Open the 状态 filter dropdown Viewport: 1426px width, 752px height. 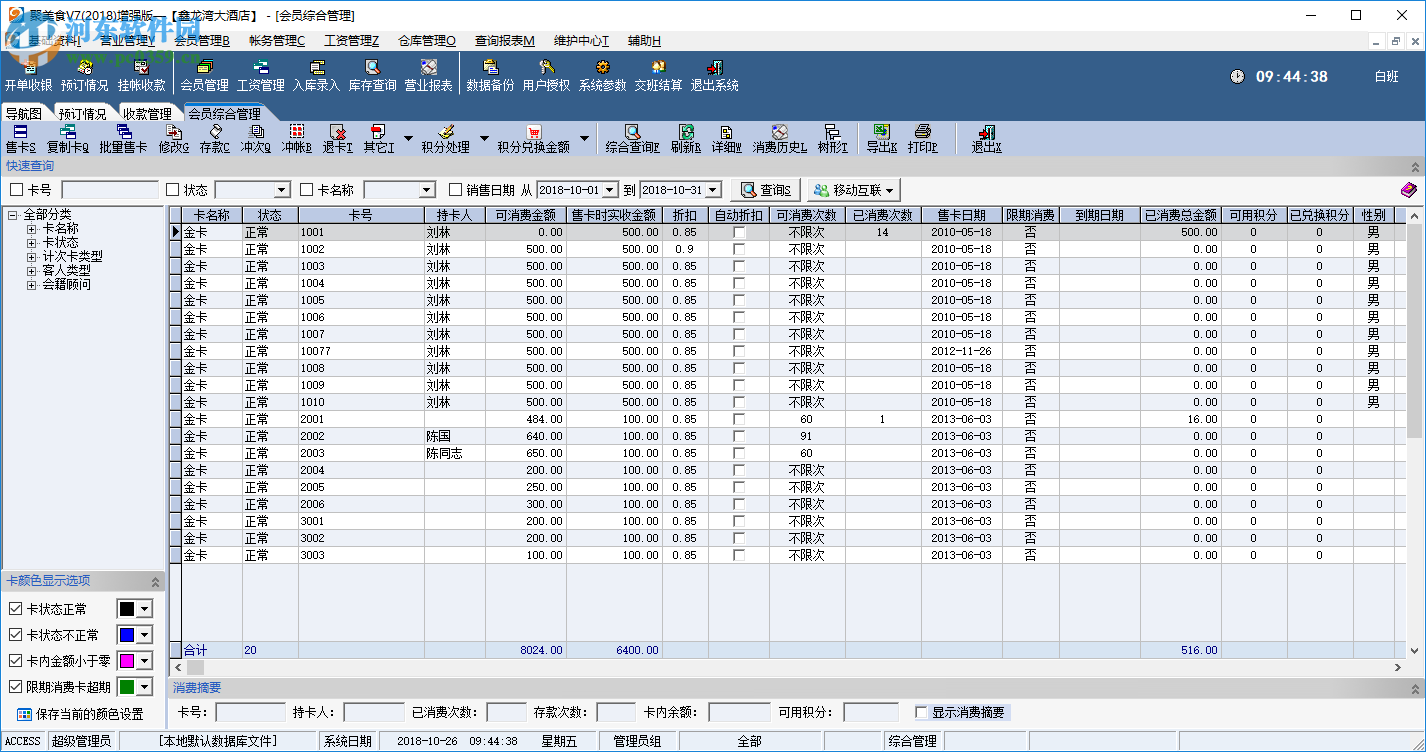[x=281, y=190]
